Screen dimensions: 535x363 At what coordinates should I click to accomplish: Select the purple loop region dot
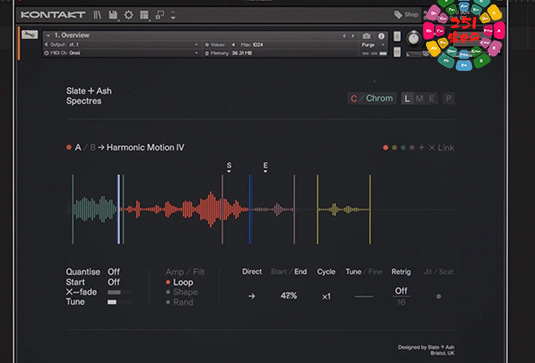(412, 148)
